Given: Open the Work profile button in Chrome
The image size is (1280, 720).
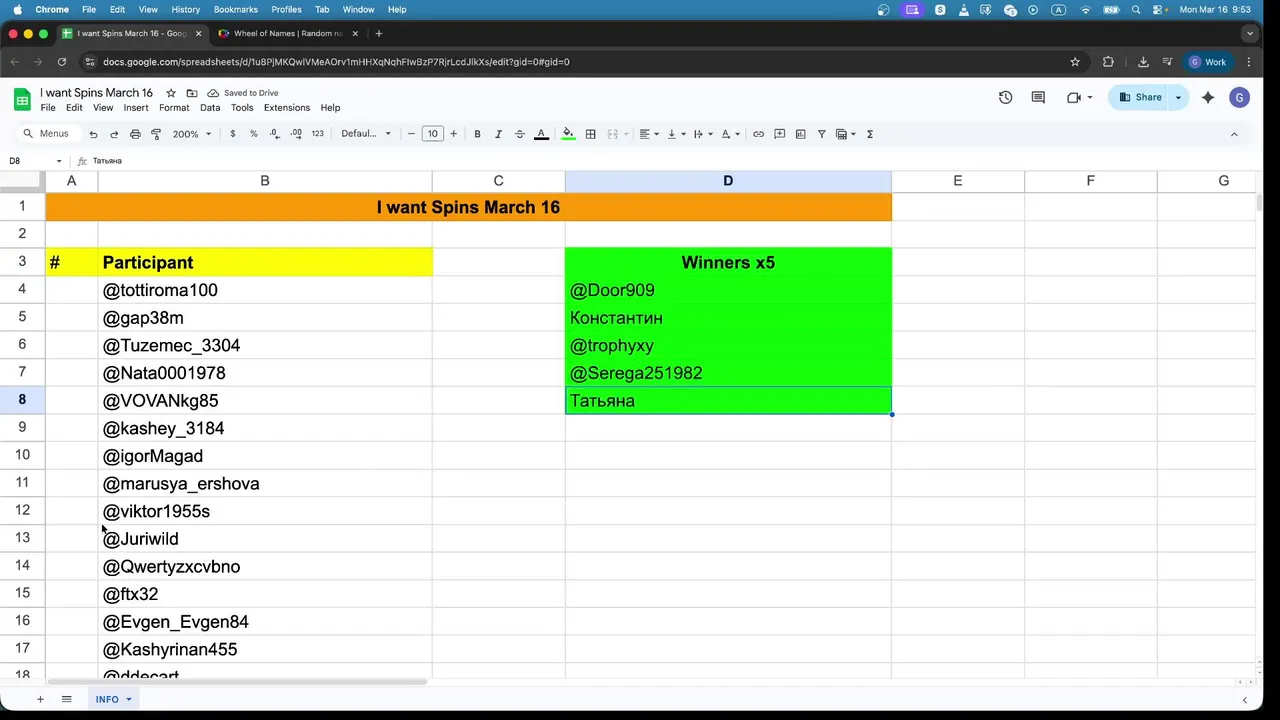Looking at the screenshot, I should tap(1208, 62).
